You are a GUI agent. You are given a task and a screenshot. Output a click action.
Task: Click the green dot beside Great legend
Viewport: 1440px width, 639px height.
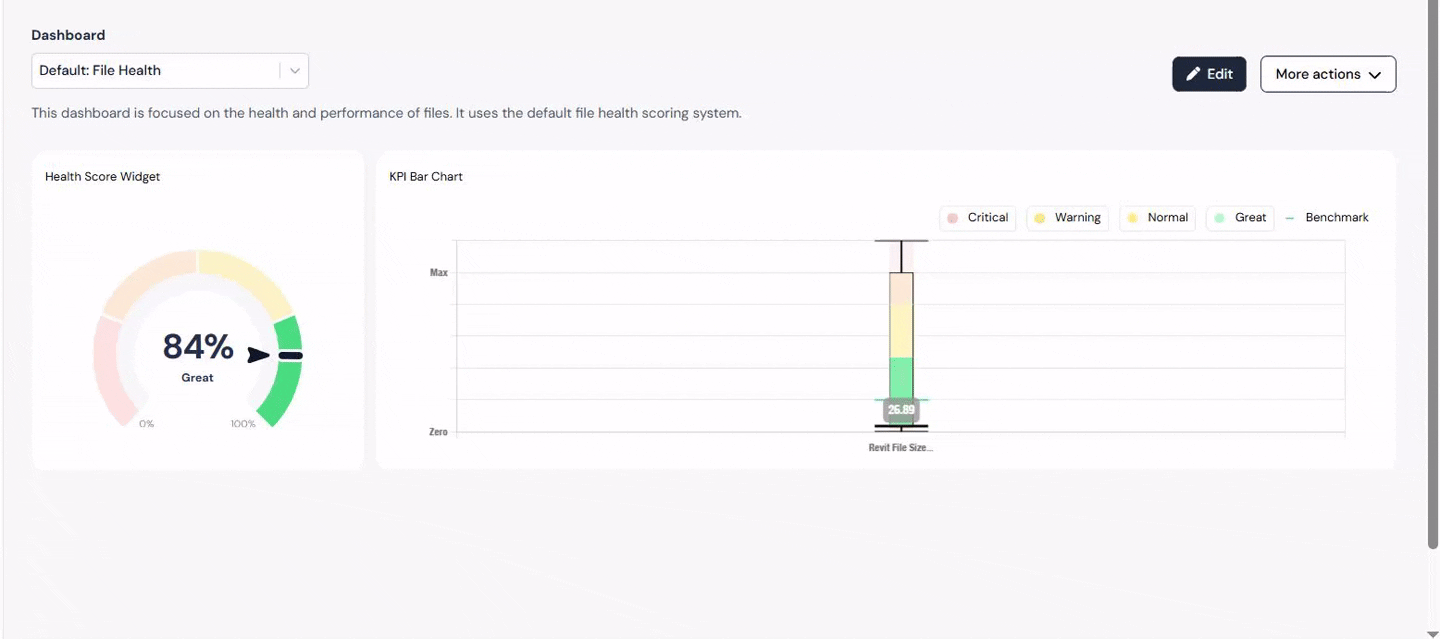[1219, 218]
